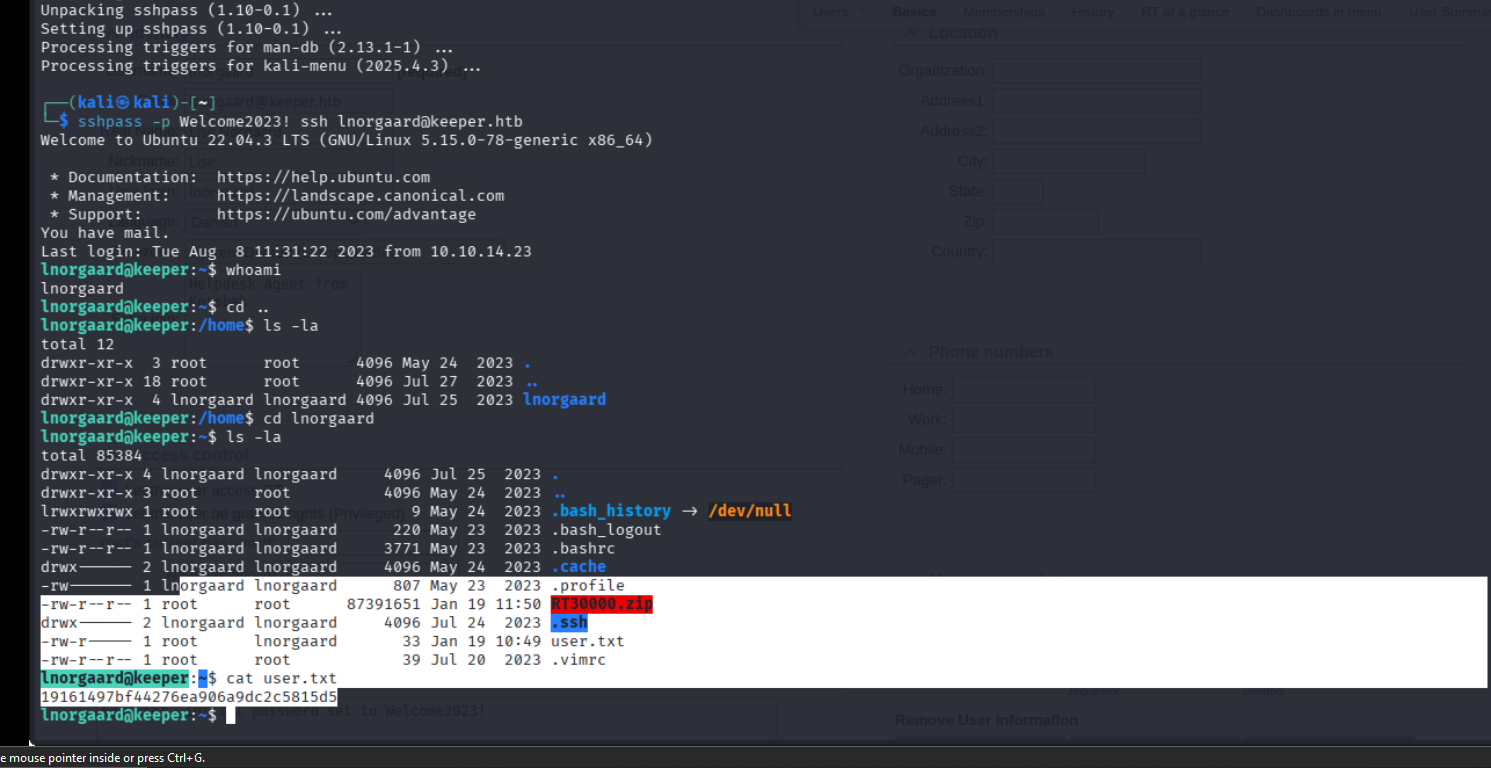
Task: Select the Basics tab
Action: 914,12
